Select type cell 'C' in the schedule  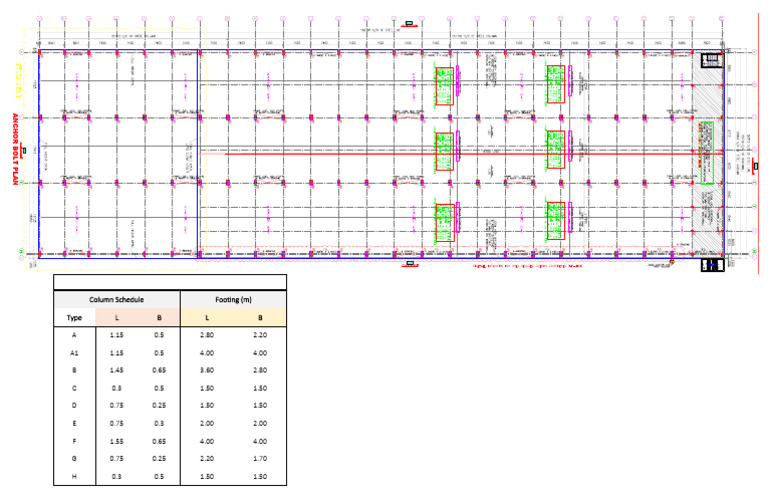[74, 388]
